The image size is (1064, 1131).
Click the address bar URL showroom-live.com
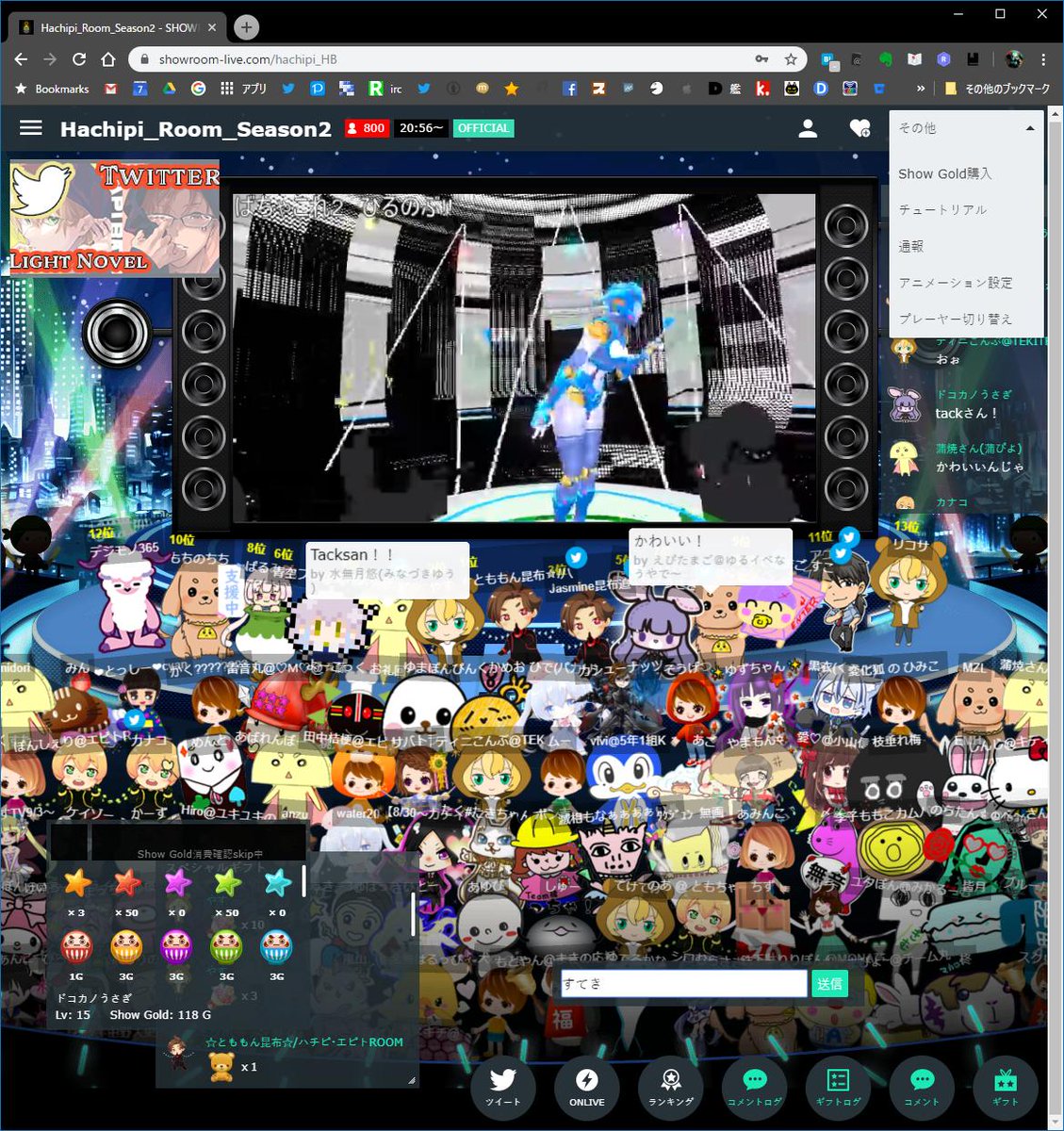pyautogui.click(x=248, y=59)
